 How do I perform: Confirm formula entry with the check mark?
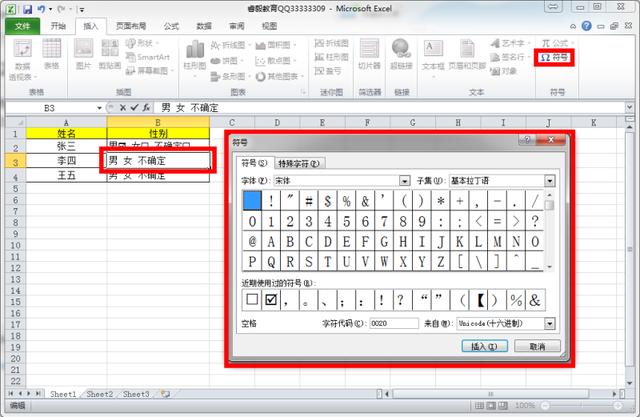tap(134, 108)
